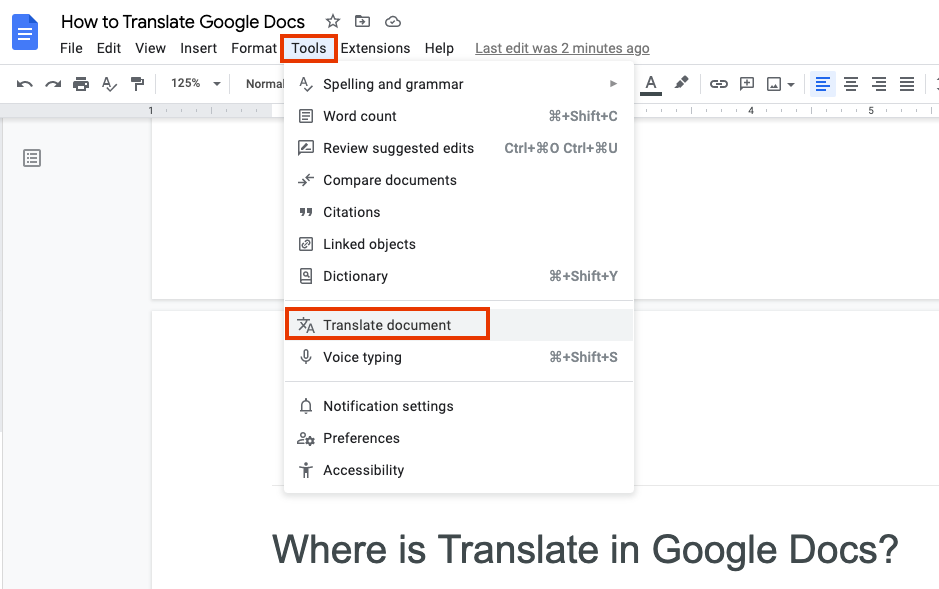Run spelling check from the toolbar icon
This screenshot has height=589, width=939.
pos(109,84)
